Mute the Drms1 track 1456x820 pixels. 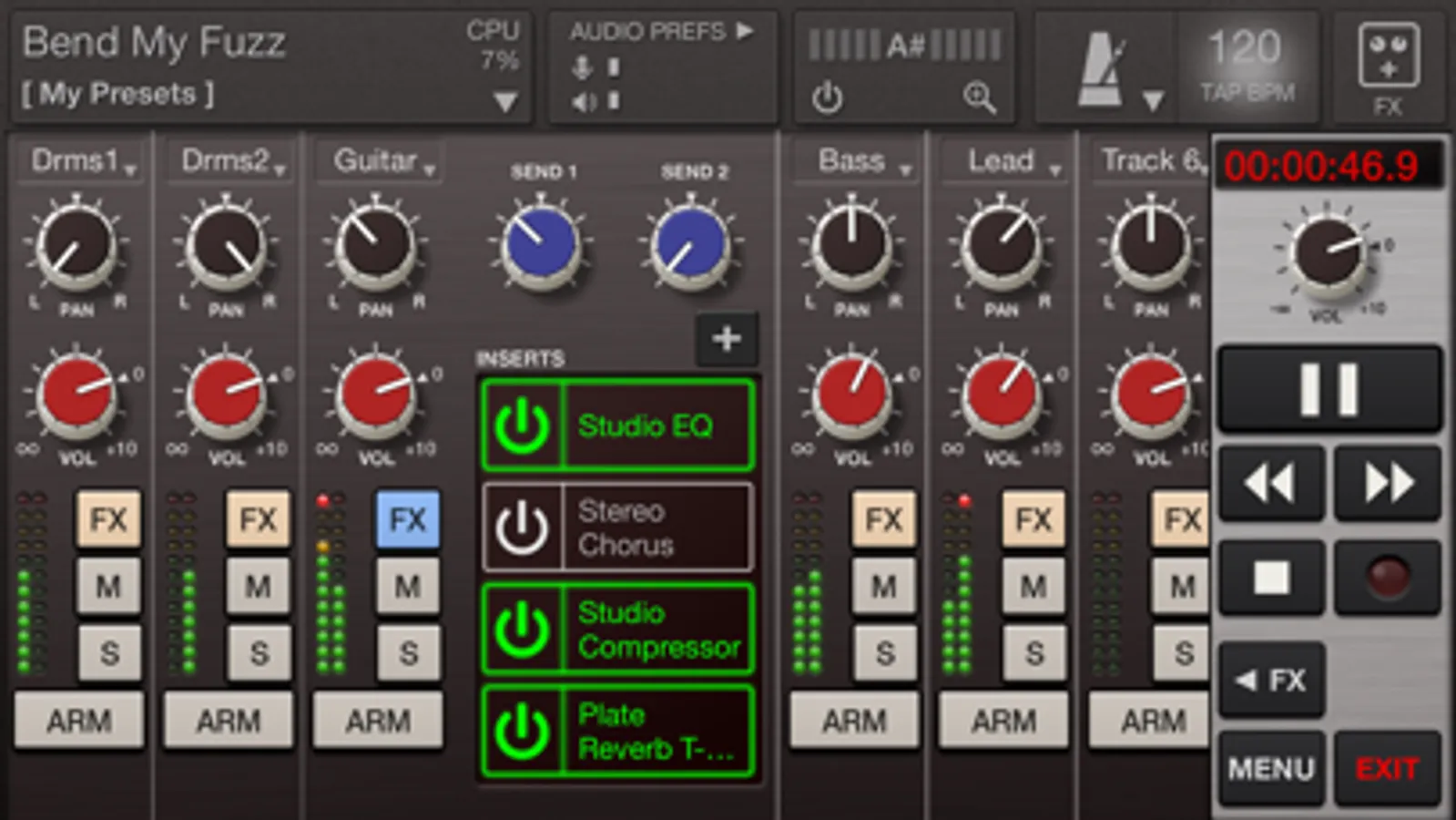(108, 586)
